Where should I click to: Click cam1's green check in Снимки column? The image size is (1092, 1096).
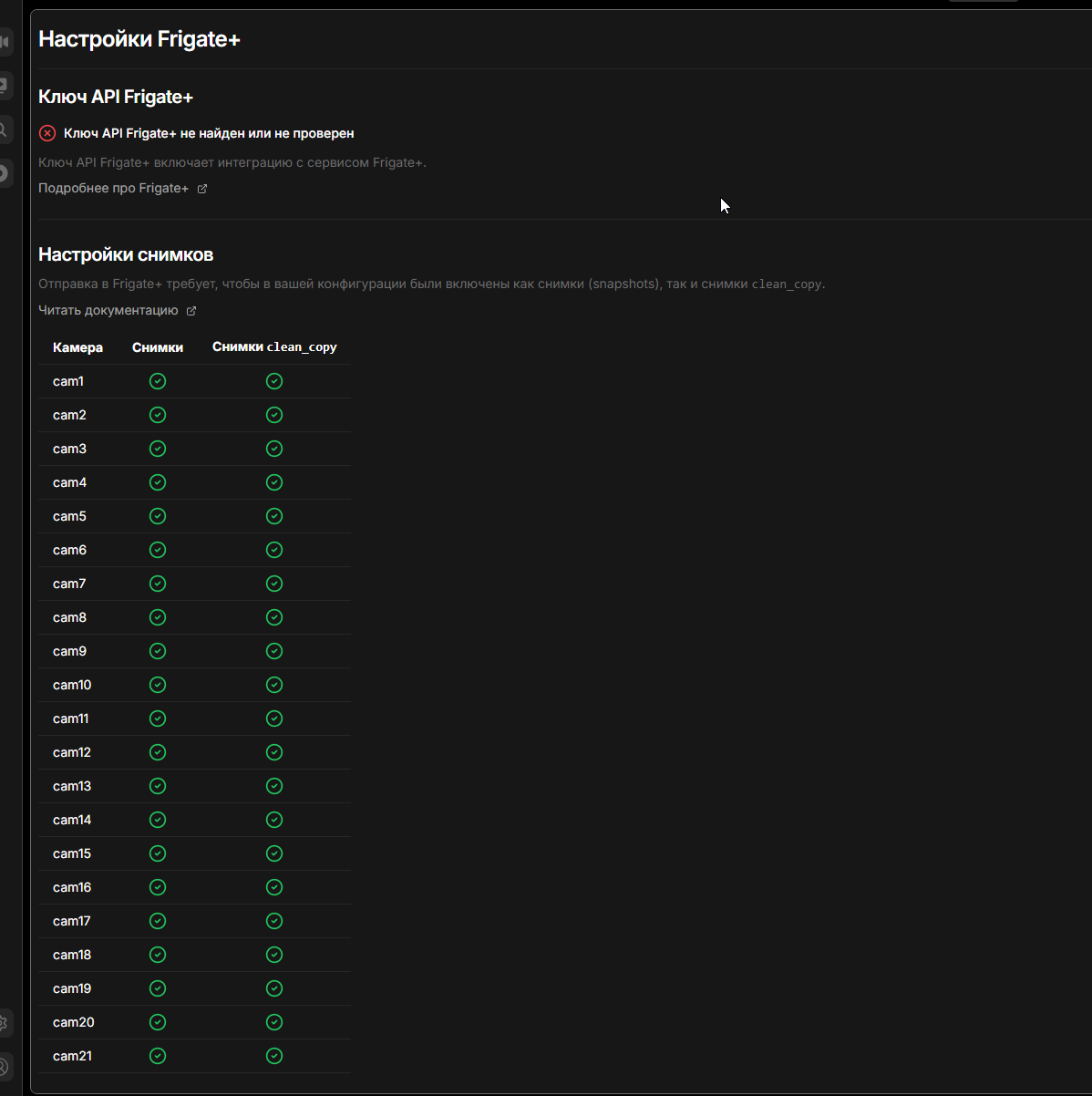click(158, 381)
